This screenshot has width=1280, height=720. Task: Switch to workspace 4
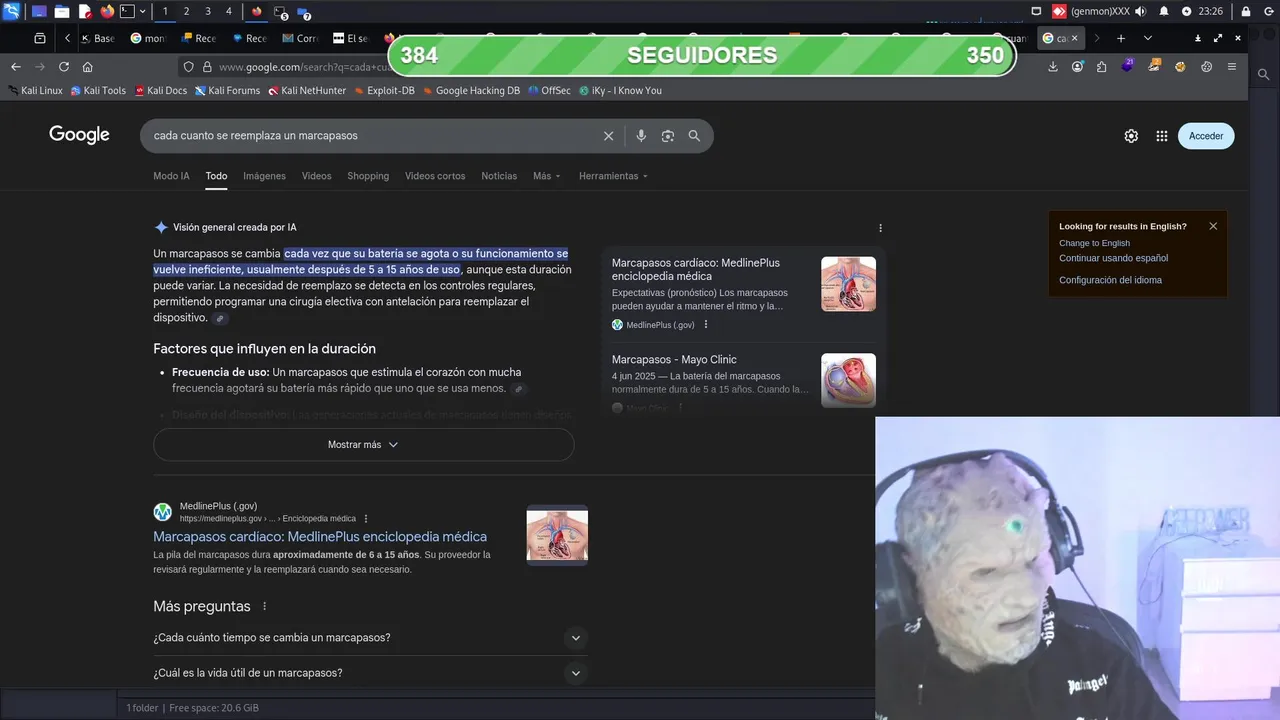(x=229, y=11)
